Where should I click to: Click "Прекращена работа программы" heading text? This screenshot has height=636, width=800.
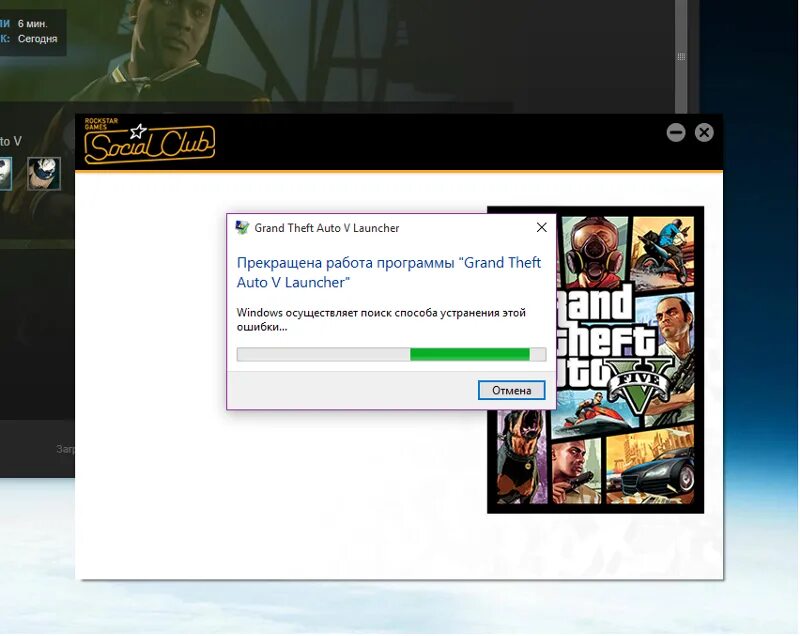[389, 272]
